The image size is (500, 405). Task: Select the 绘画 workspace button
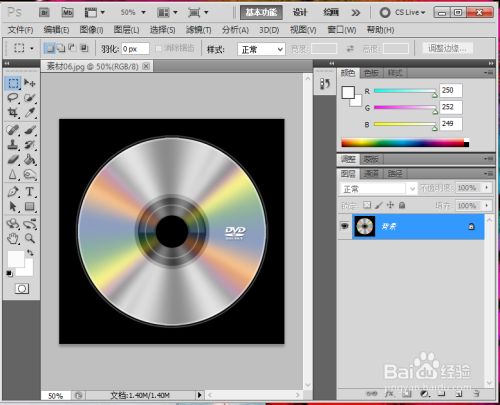(x=331, y=13)
